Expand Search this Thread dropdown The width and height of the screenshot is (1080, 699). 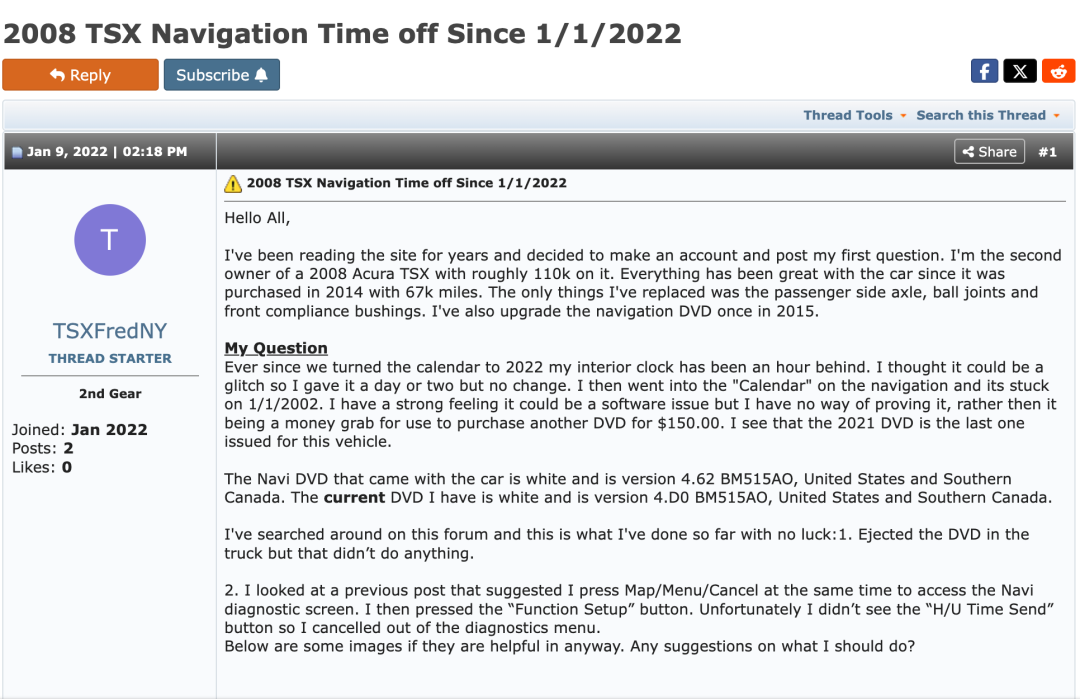pos(988,115)
